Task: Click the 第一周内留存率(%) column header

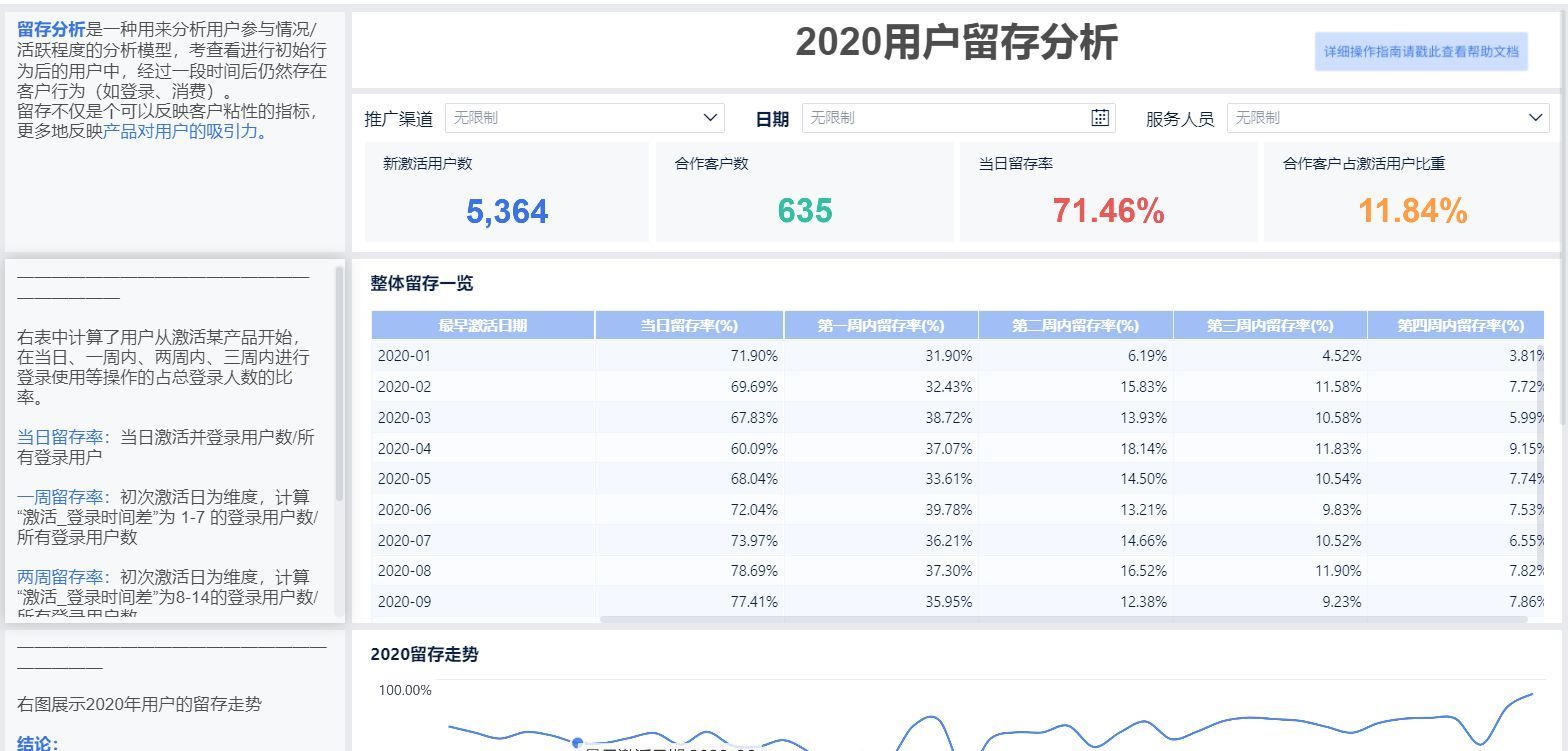Action: tap(881, 325)
